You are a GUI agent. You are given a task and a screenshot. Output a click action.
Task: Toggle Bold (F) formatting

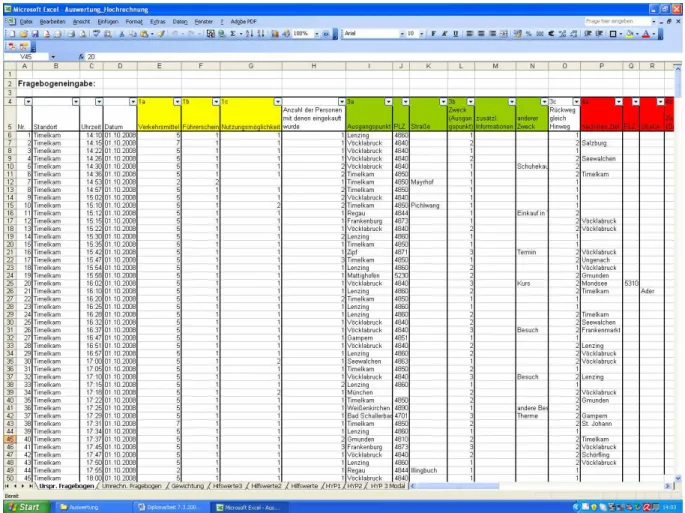(x=433, y=34)
